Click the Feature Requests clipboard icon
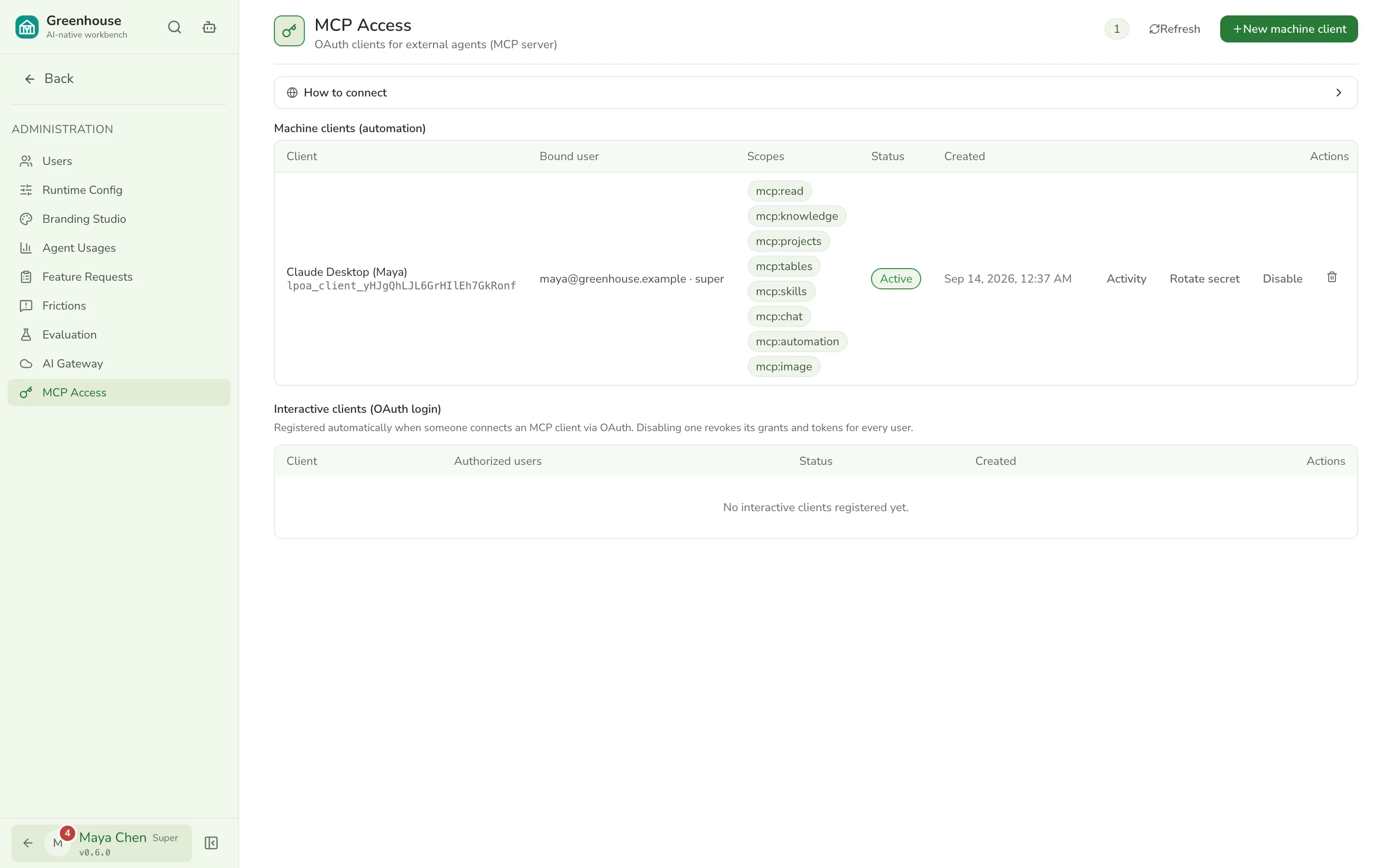Viewport: 1389px width, 868px height. click(26, 277)
